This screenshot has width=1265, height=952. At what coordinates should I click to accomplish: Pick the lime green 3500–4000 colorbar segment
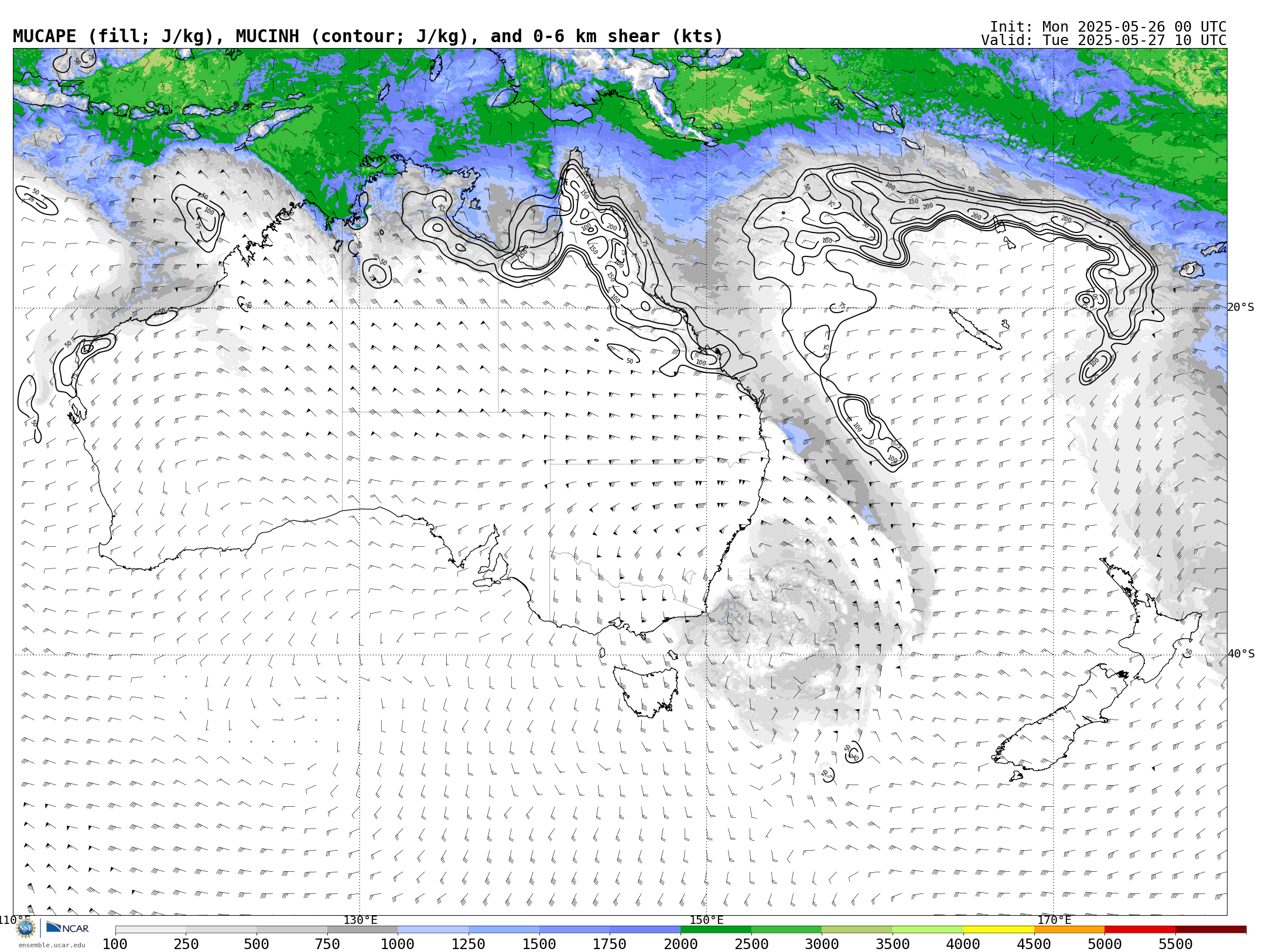click(928, 930)
